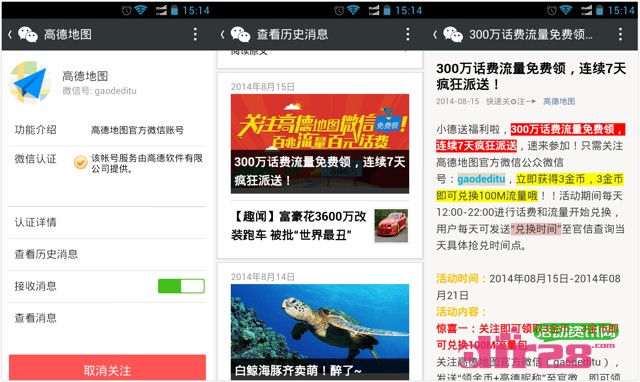This screenshot has width=640, height=382.
Task: Tap WeChat logo in 高德地图 header
Action: tap(28, 35)
